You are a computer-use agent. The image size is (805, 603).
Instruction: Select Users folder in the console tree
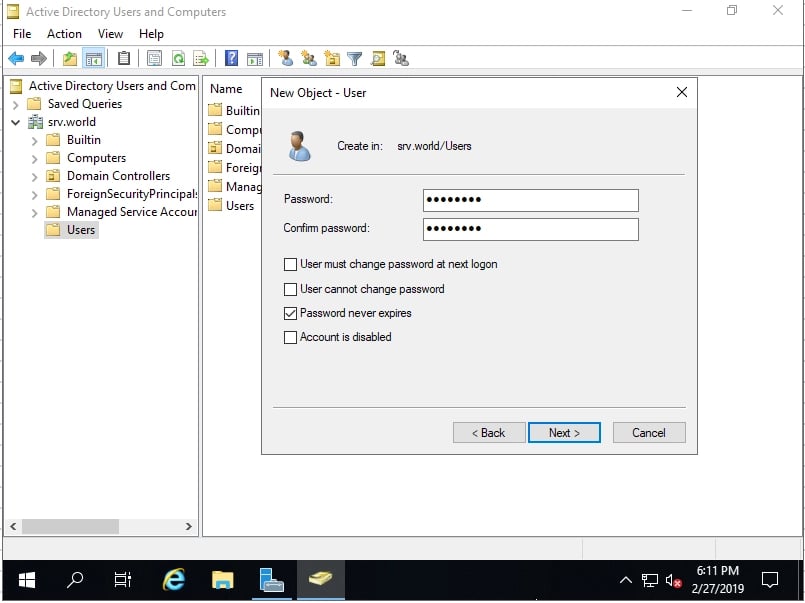click(71, 230)
